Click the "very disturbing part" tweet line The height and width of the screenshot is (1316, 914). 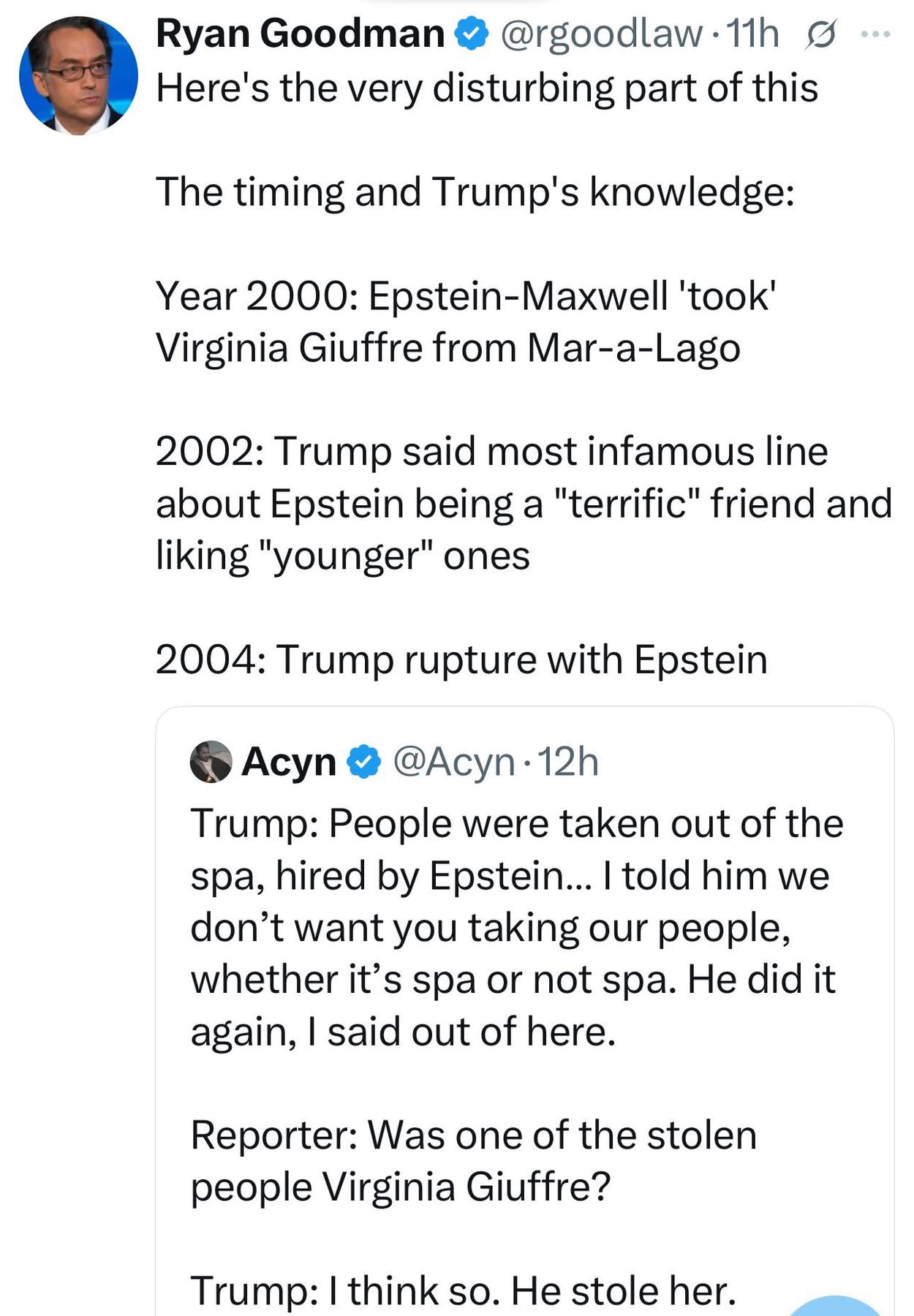pyautogui.click(x=487, y=88)
